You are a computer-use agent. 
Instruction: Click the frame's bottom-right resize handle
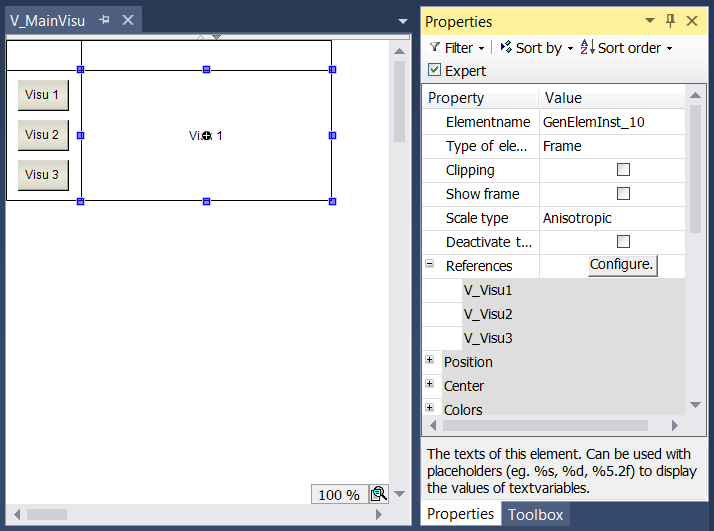pyautogui.click(x=332, y=201)
